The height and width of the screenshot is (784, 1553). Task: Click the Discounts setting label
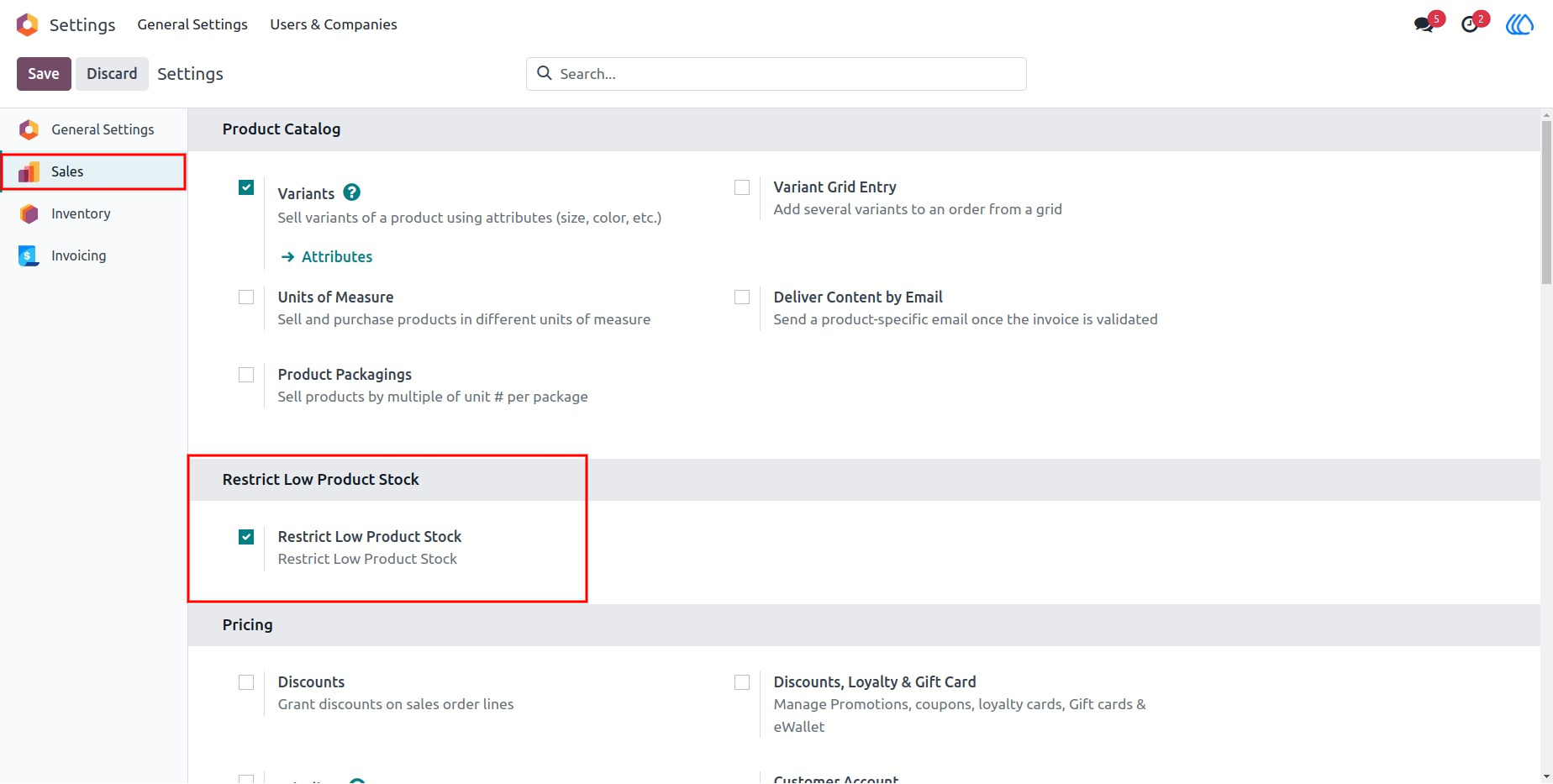311,682
